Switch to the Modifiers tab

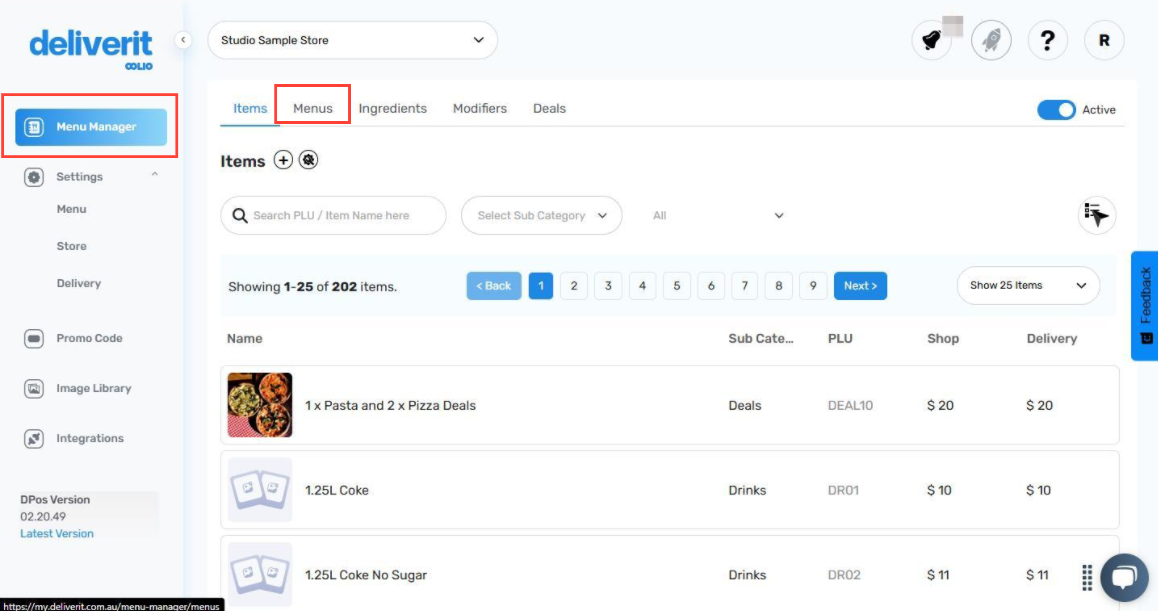click(x=479, y=108)
